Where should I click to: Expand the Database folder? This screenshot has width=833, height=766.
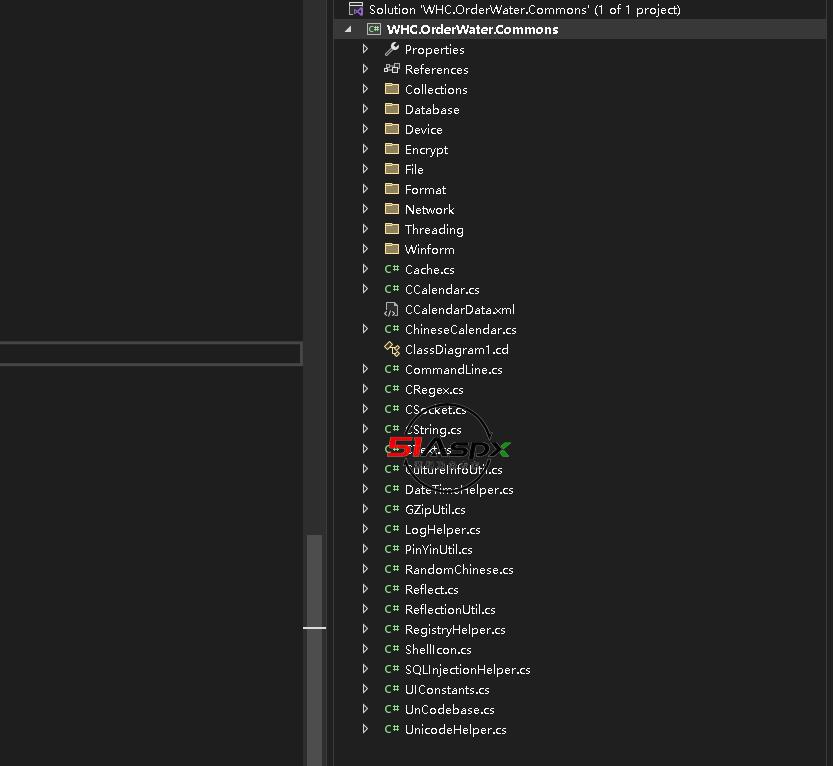point(366,109)
